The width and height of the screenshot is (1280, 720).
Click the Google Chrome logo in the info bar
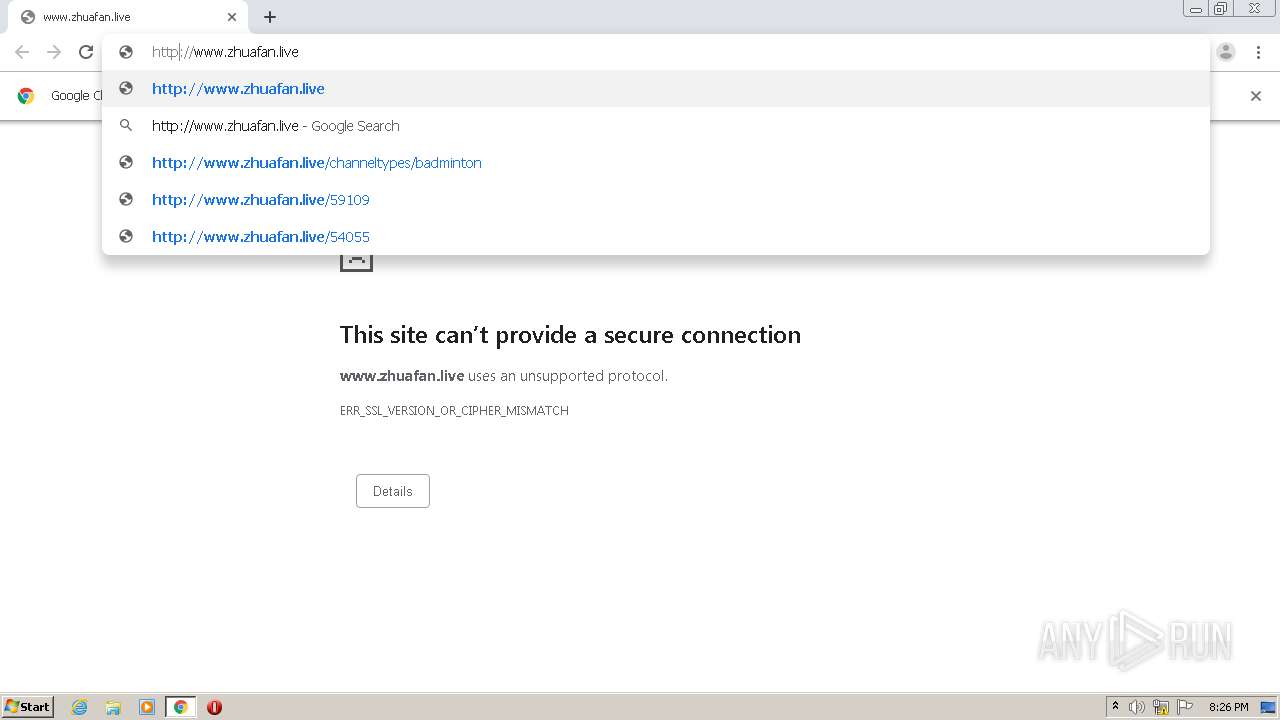pyautogui.click(x=26, y=96)
